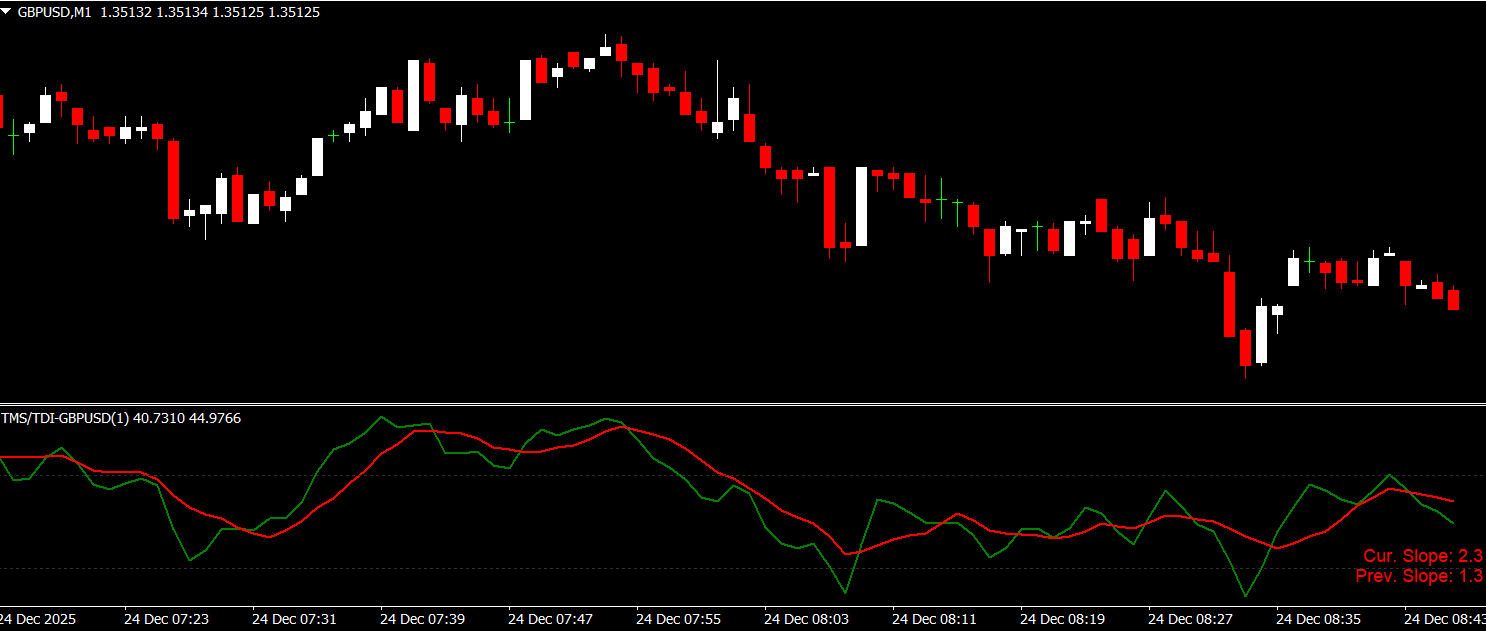Open the dropdown arrow beside GBPUSD,M1
The height and width of the screenshot is (631, 1486).
(x=8, y=12)
